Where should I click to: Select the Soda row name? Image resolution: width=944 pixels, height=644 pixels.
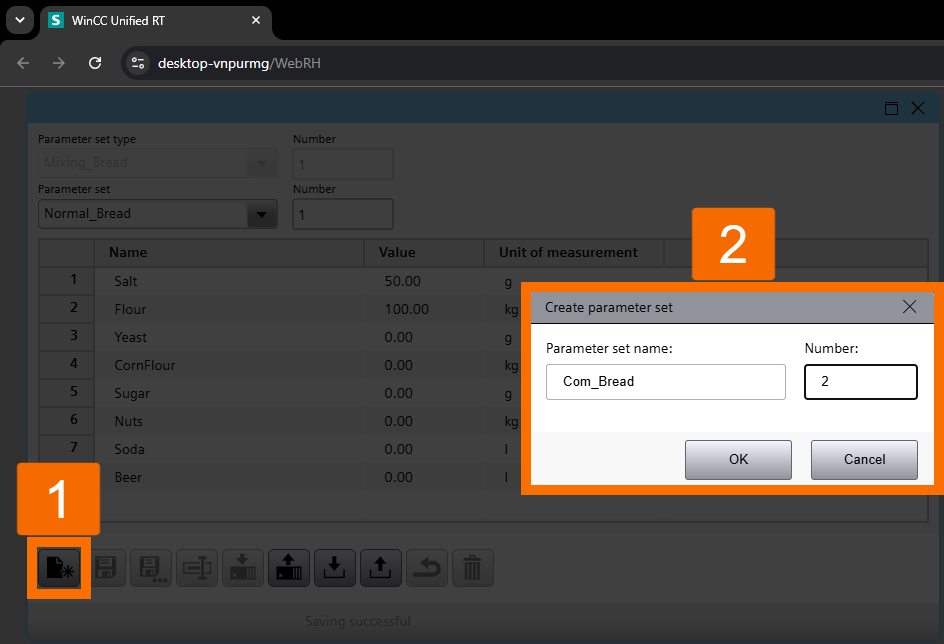tap(129, 450)
